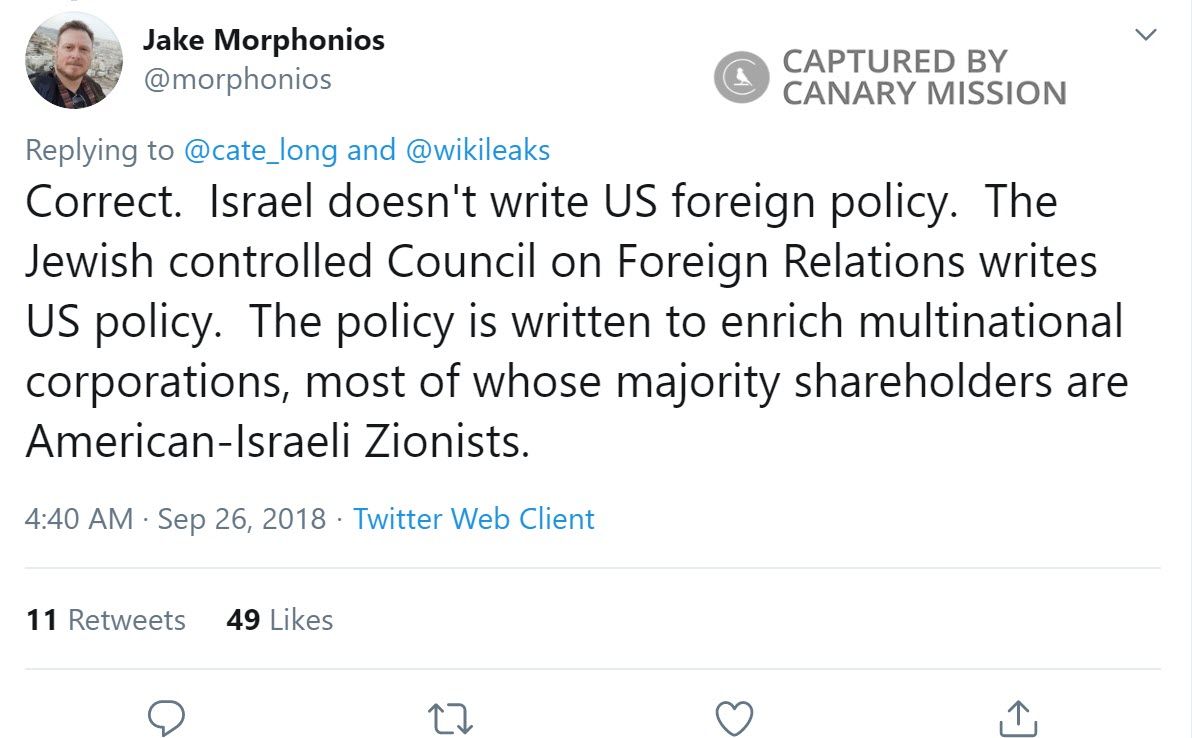
Task: Toggle the reply composer open
Action: coord(166,716)
